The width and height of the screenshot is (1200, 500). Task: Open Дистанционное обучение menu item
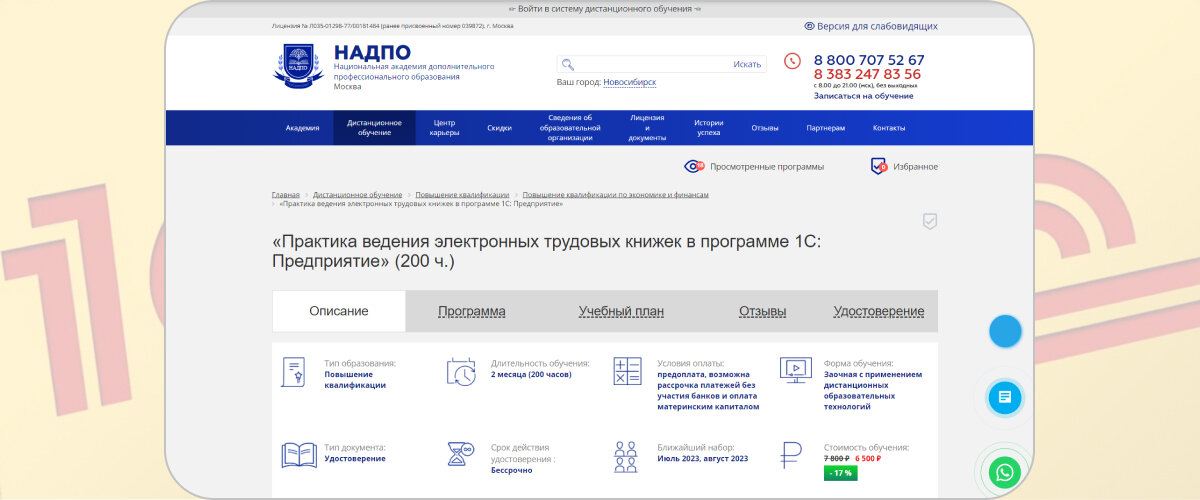tap(375, 128)
